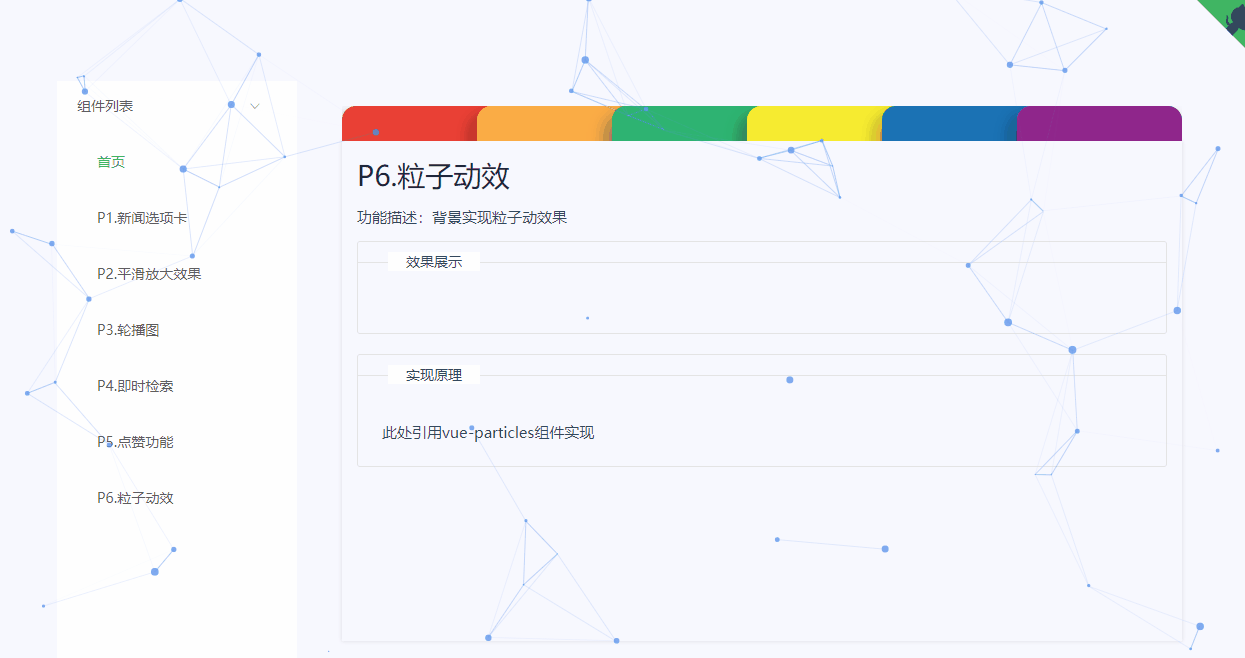Image resolution: width=1245 pixels, height=658 pixels.
Task: Click the 组件列表 submenu header
Action: 177,106
